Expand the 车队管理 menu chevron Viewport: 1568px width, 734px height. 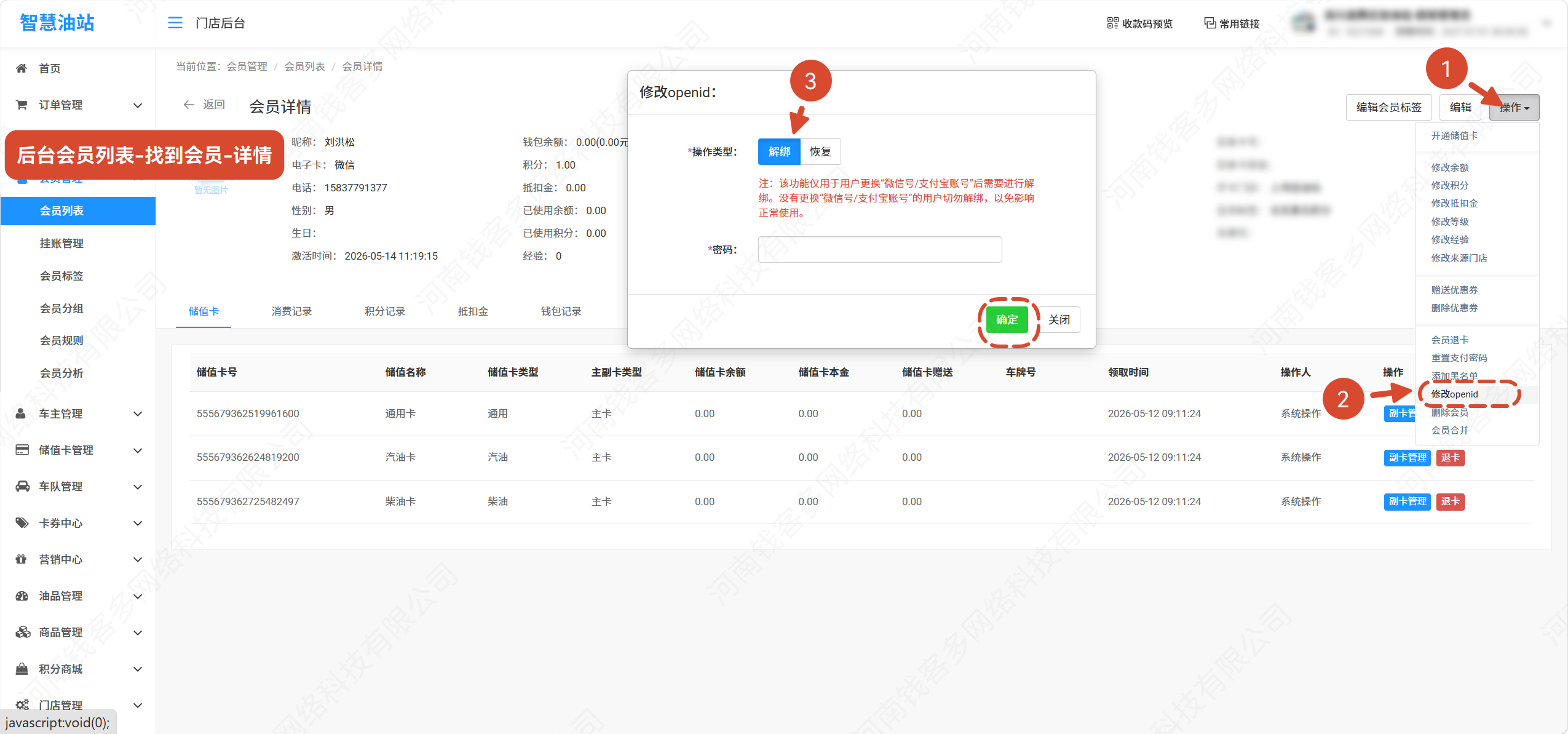(x=138, y=487)
